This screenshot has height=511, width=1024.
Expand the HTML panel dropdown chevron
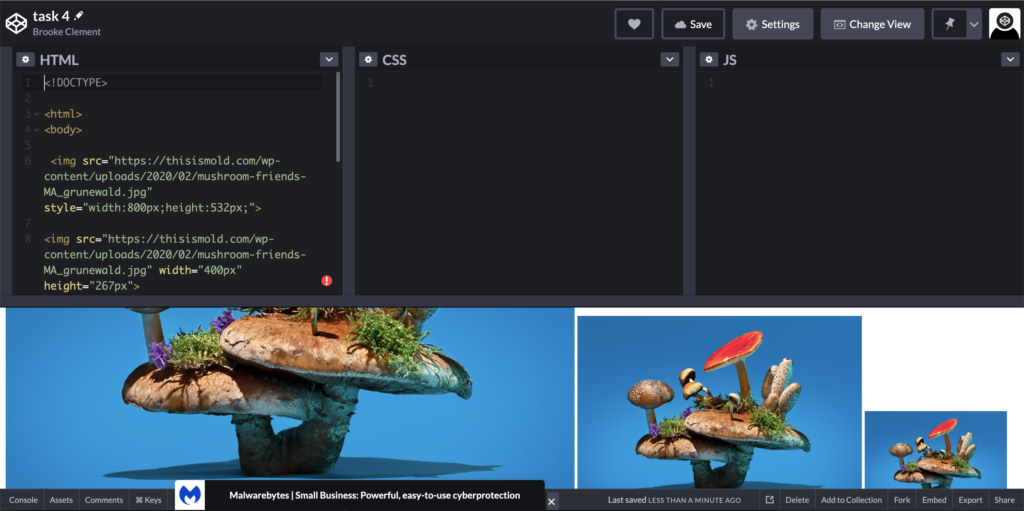click(328, 60)
